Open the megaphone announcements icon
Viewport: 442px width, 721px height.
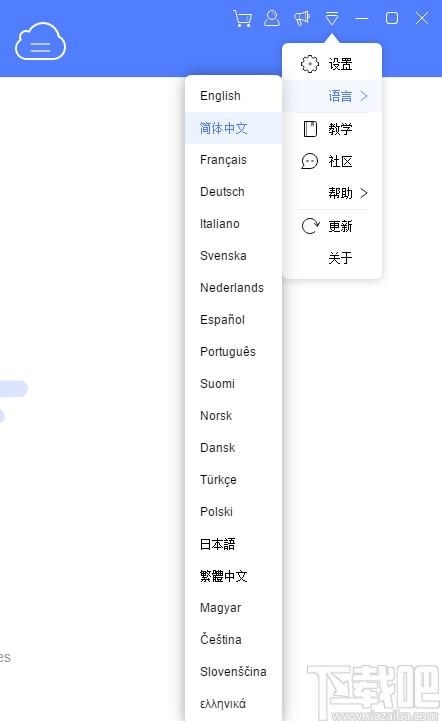pyautogui.click(x=302, y=18)
